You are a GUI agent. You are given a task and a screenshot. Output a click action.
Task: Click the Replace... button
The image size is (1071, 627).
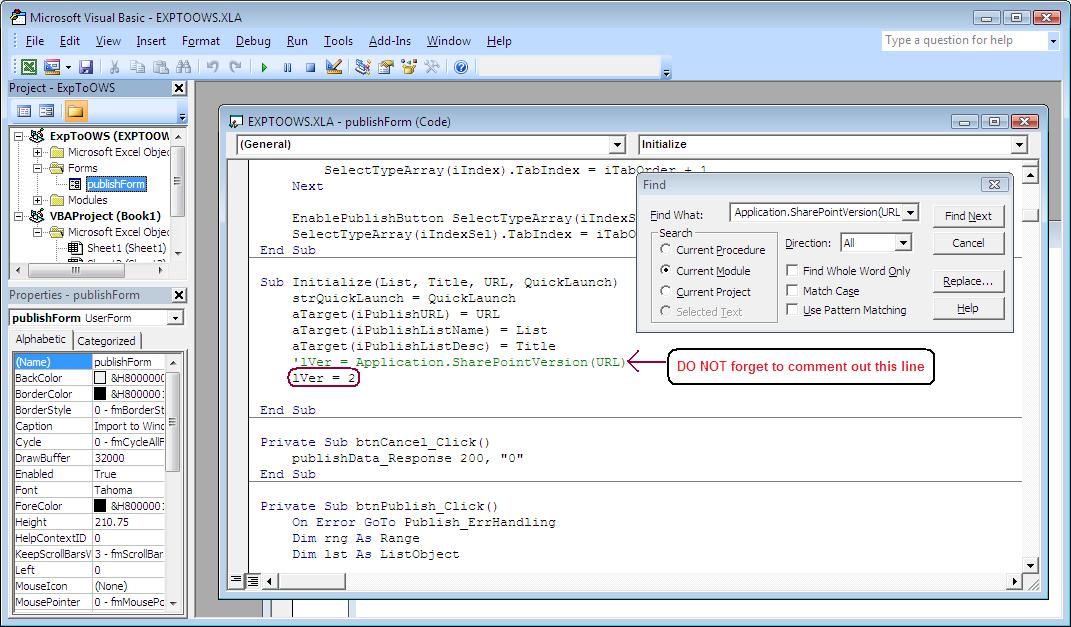pos(968,281)
